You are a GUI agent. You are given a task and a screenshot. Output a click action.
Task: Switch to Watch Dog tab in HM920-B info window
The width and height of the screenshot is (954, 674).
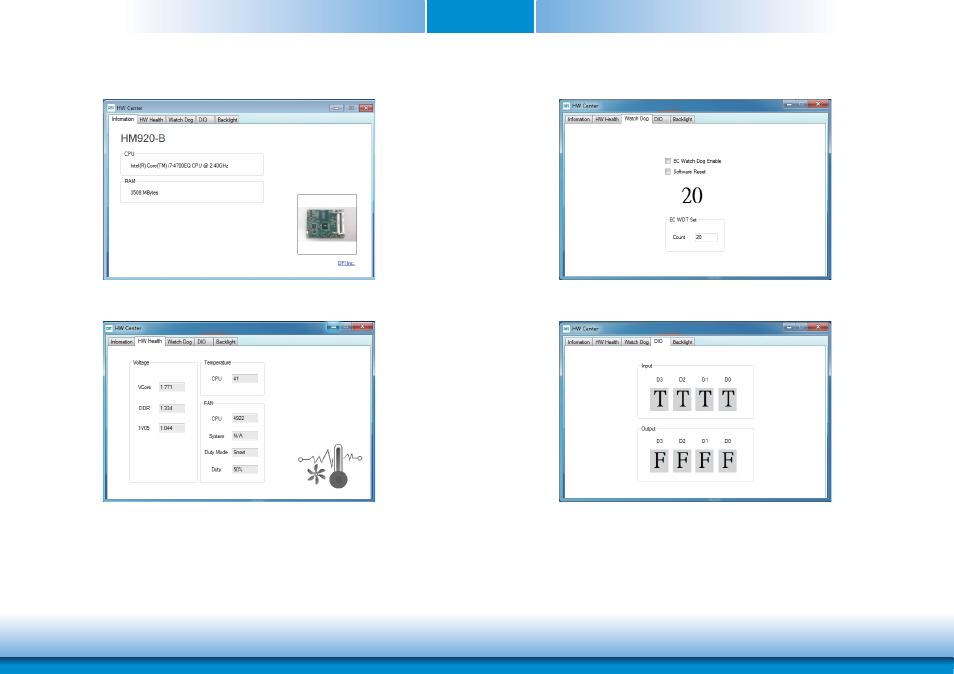(181, 120)
